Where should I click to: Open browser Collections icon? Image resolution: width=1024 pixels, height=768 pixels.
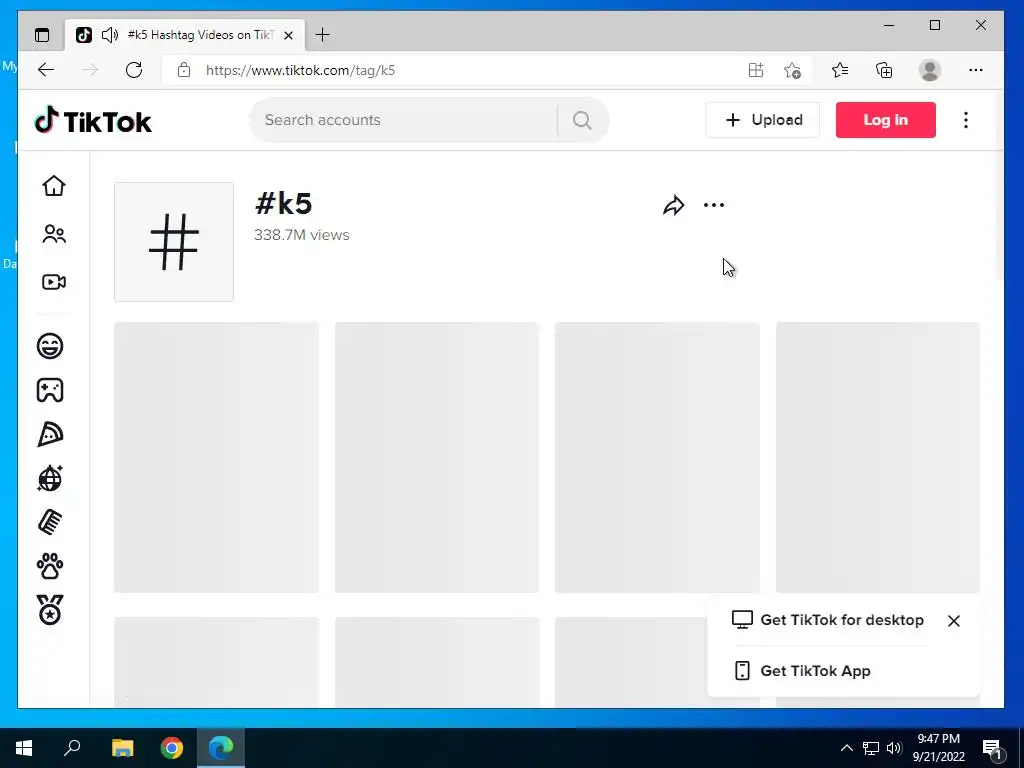click(x=884, y=70)
